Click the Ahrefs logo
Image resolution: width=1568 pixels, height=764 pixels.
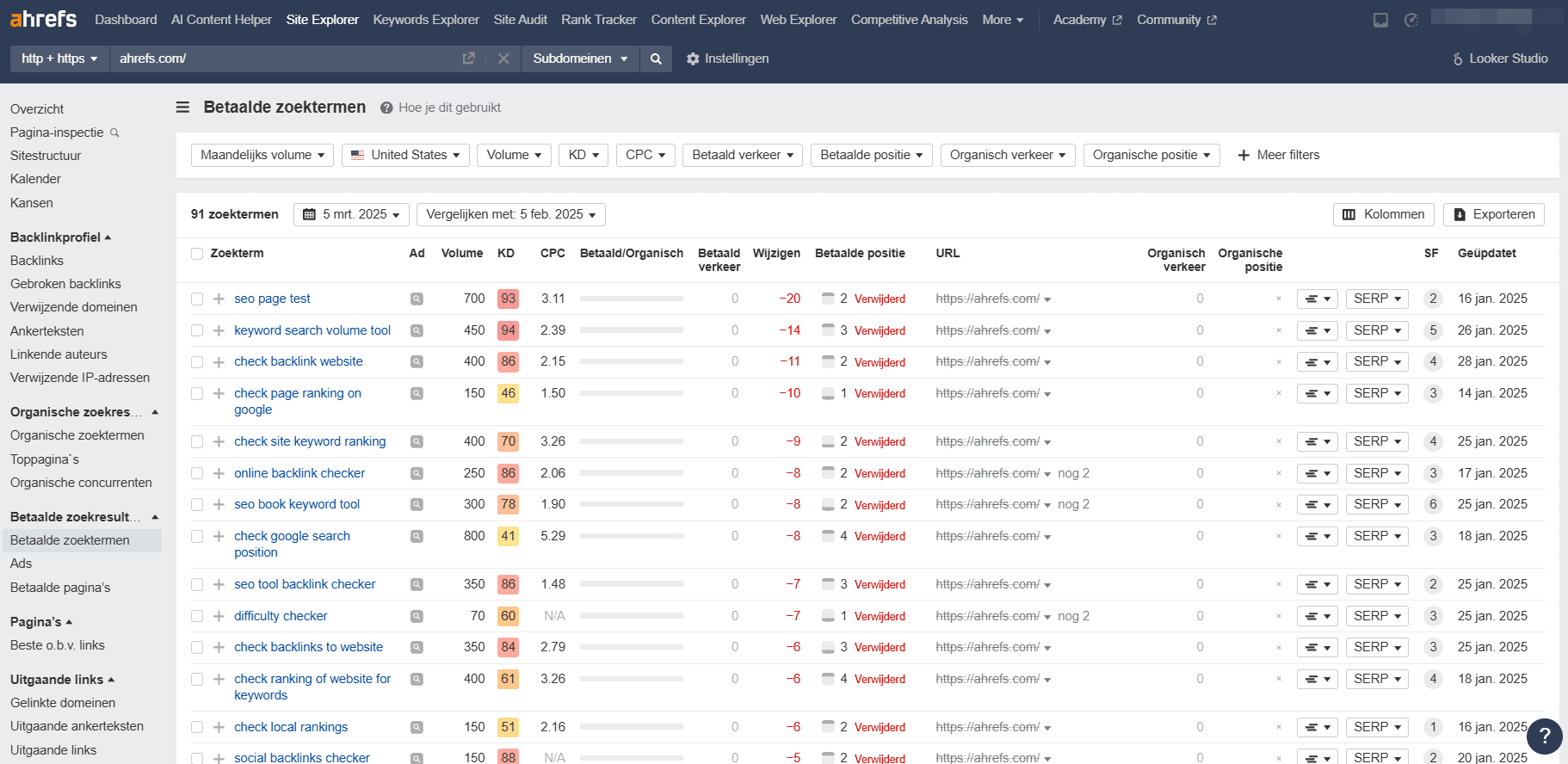tap(43, 19)
